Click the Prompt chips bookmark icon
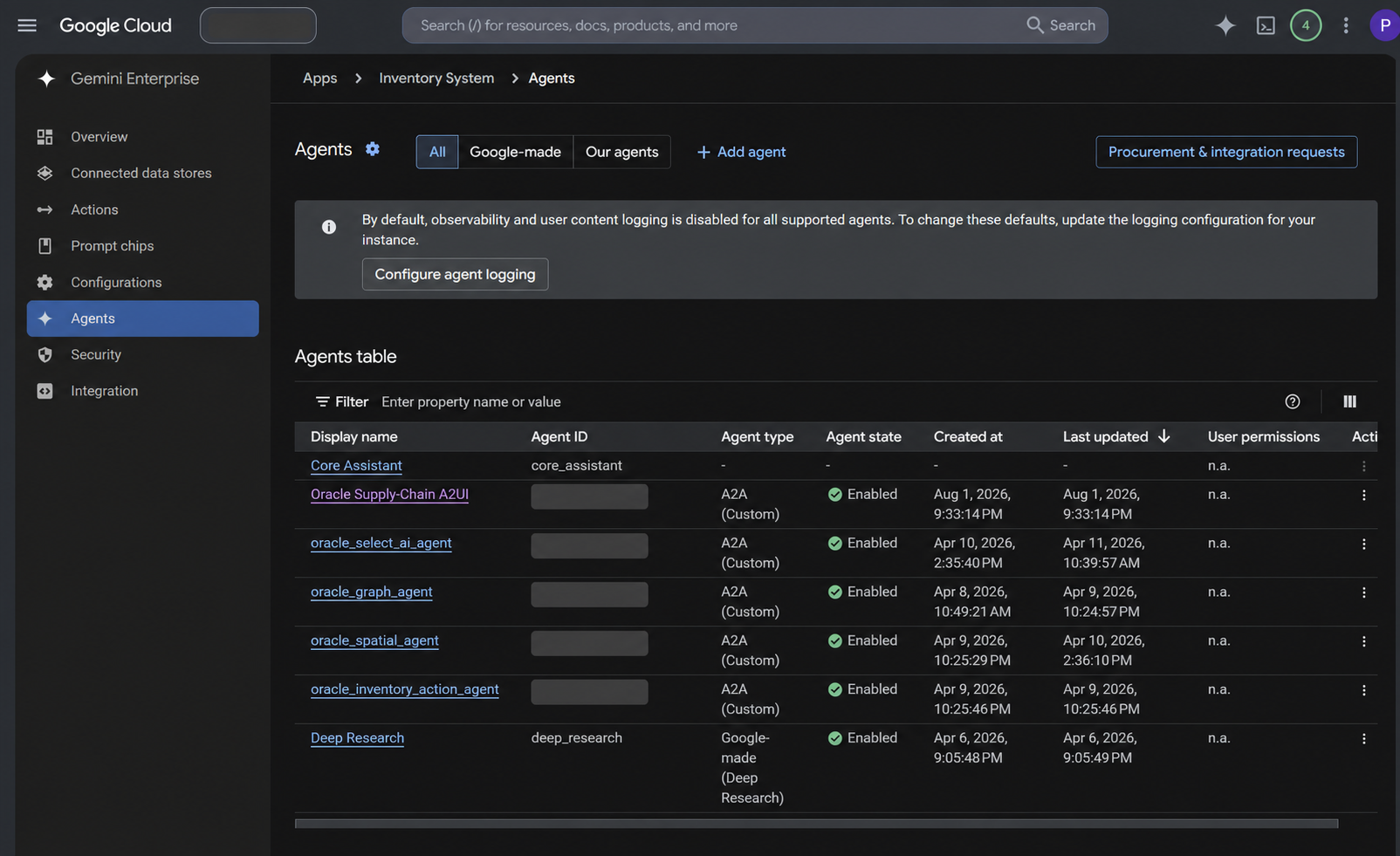1400x856 pixels. click(45, 246)
